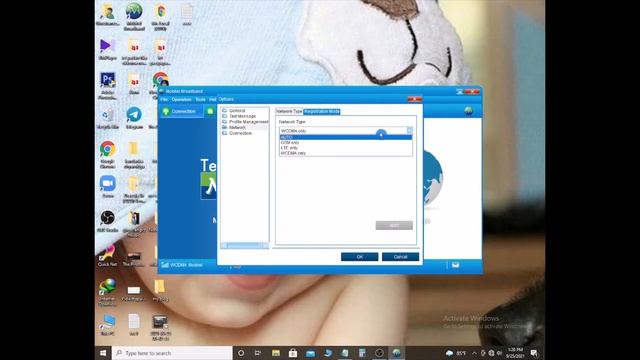Select Mobile Broadband globe icon on taskbar

pyautogui.click(x=396, y=353)
